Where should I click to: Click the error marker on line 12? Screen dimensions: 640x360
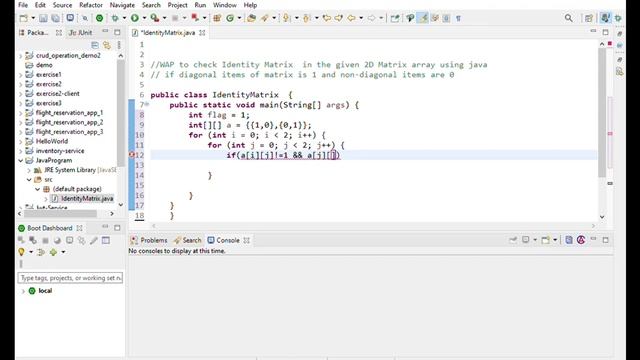tap(132, 155)
